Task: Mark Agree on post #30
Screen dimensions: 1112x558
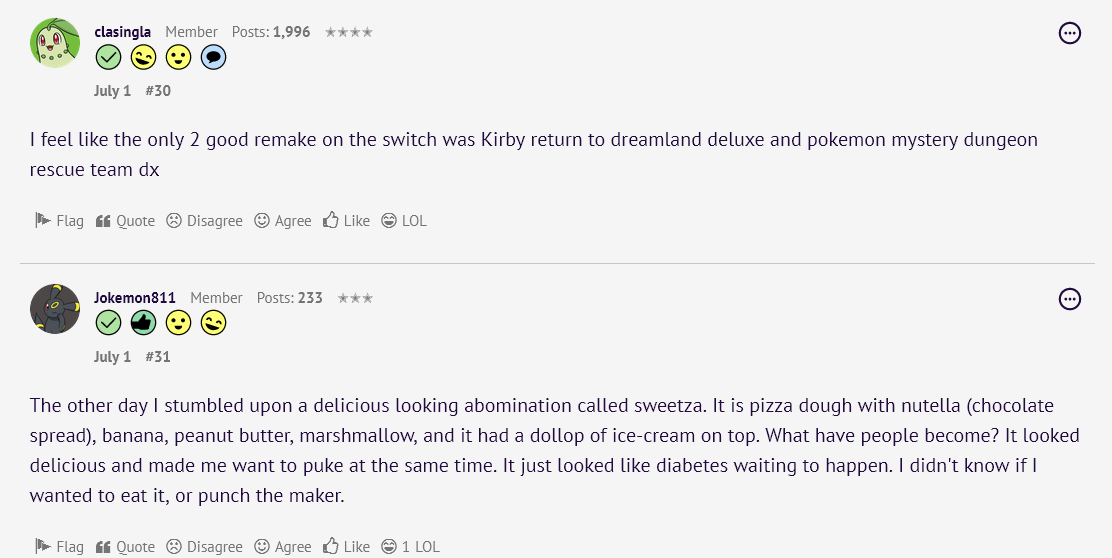Action: pos(283,221)
